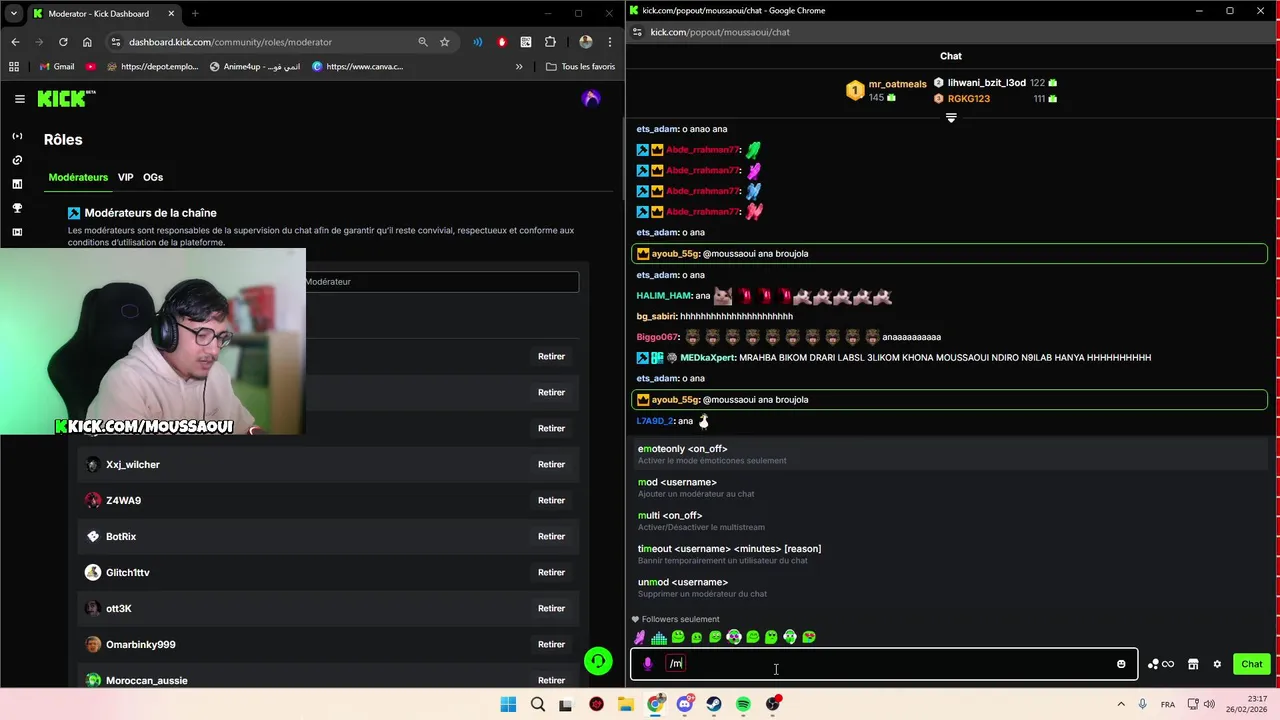Image resolution: width=1280 pixels, height=720 pixels.
Task: Select the multi <on_off> command suggestion
Action: point(951,520)
